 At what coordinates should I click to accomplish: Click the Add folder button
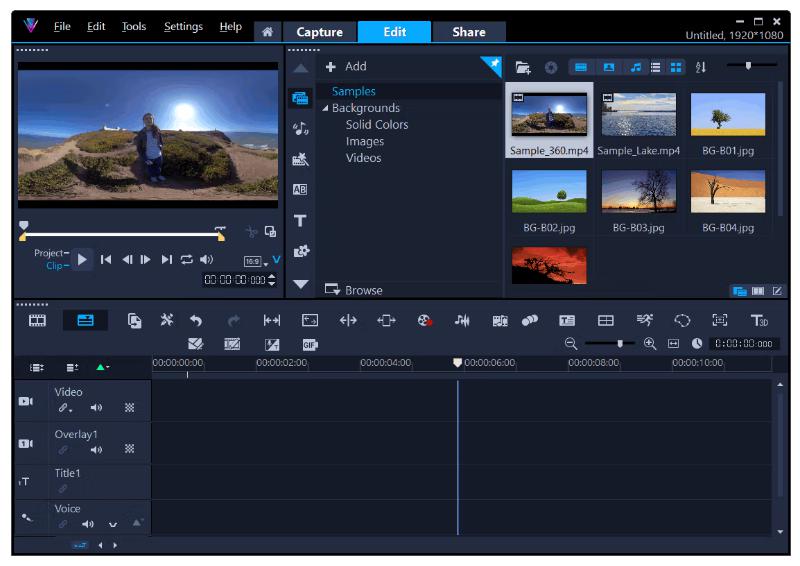[346, 66]
